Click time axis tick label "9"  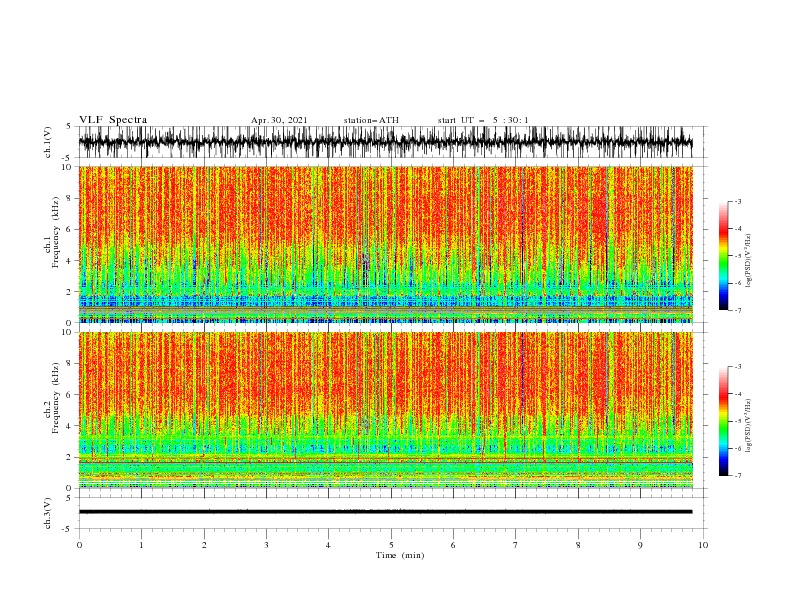click(640, 545)
